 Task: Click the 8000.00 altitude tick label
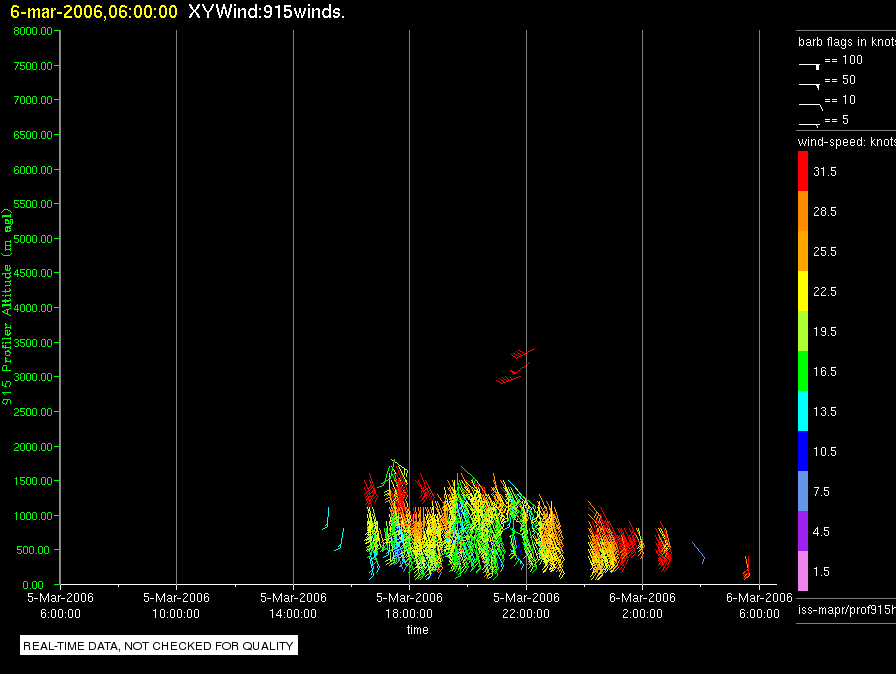coord(33,31)
